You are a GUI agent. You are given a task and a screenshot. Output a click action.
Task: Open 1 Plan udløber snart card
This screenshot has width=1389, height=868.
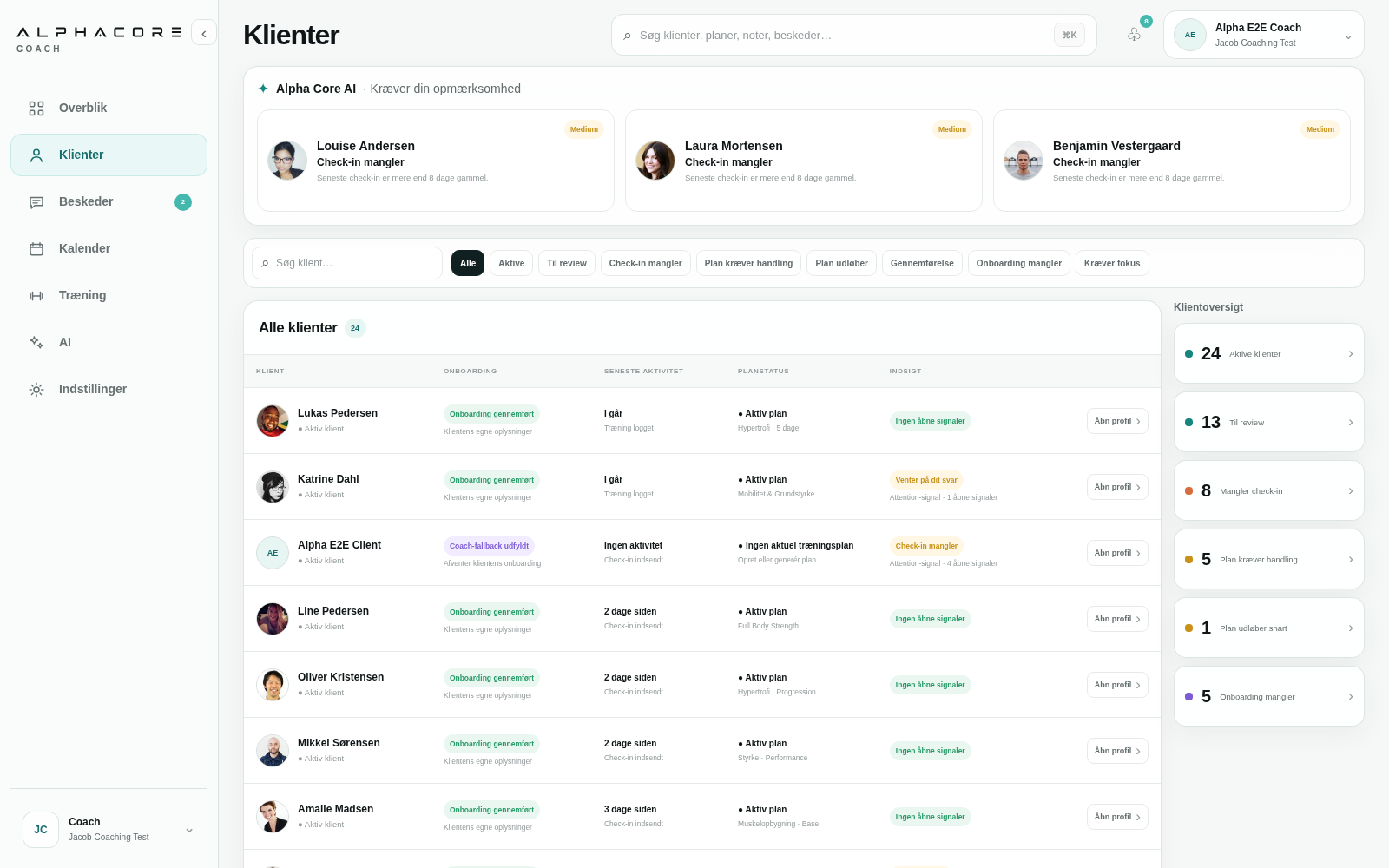click(1269, 628)
